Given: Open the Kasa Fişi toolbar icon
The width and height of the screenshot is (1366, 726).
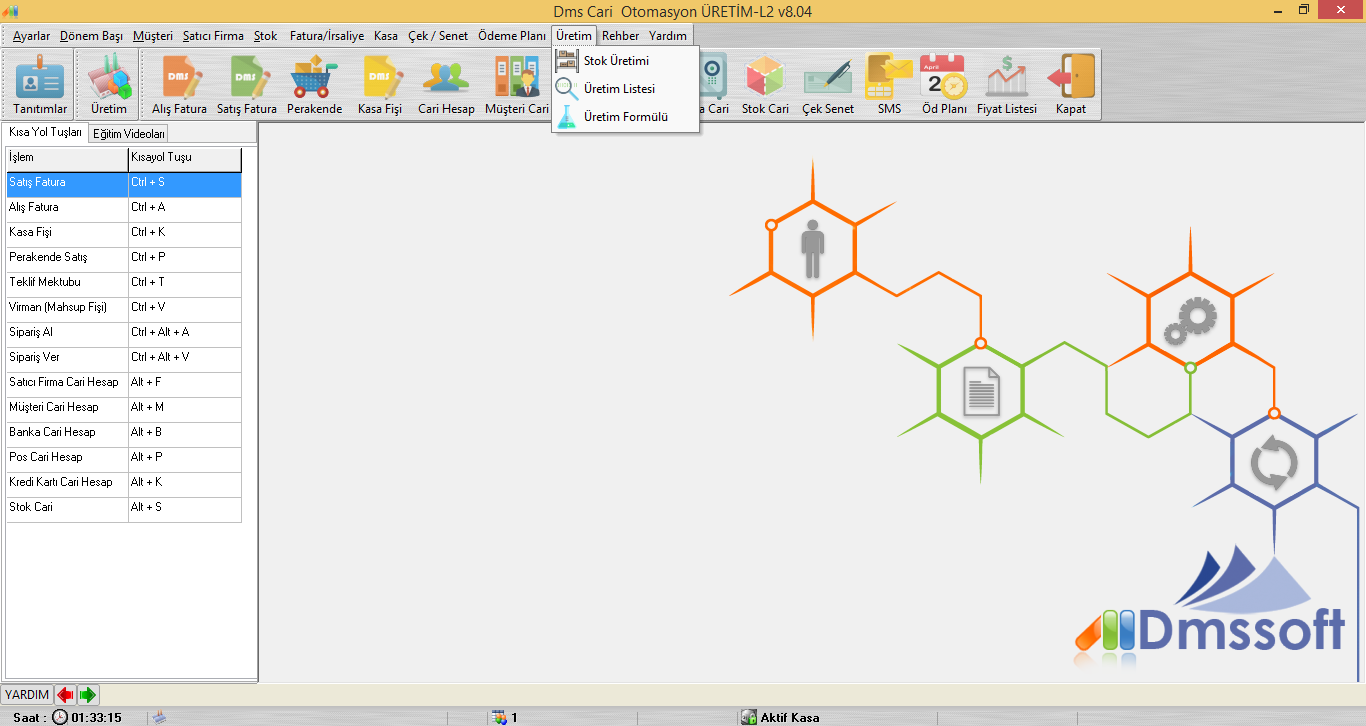Looking at the screenshot, I should 380,84.
